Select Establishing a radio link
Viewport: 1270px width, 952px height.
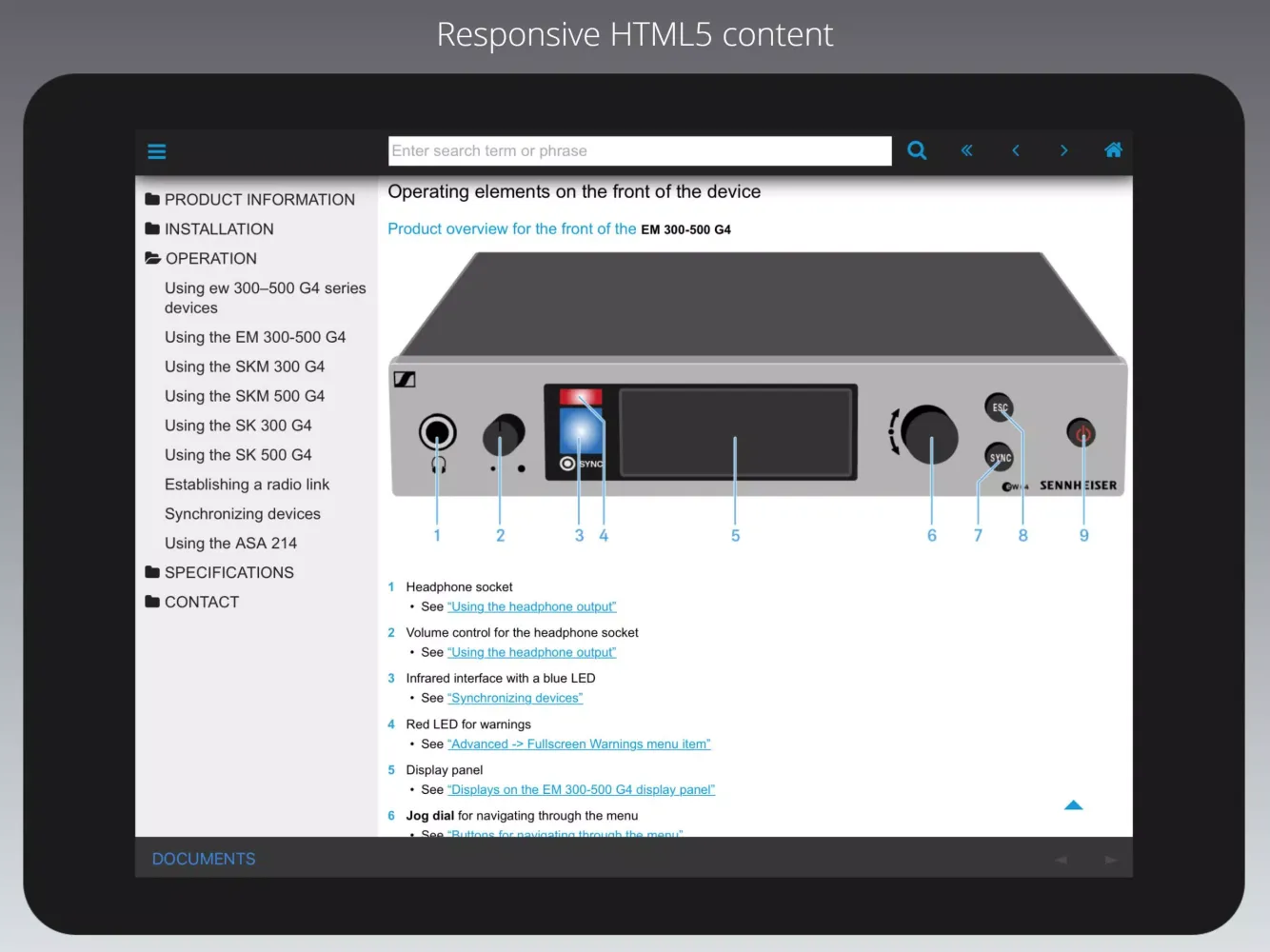click(247, 485)
